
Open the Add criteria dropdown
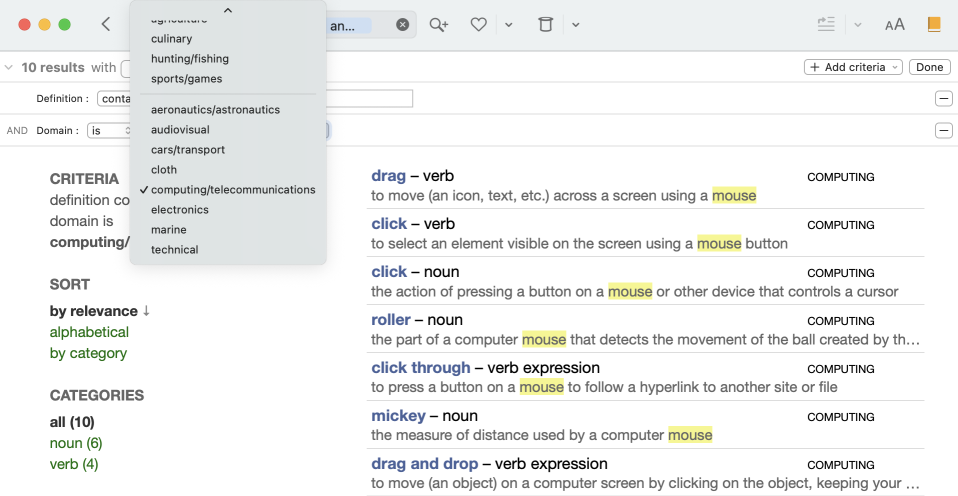pyautogui.click(x=853, y=67)
